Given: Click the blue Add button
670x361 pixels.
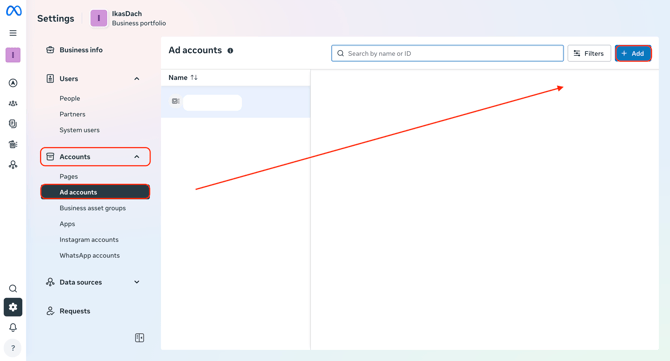Looking at the screenshot, I should click(633, 53).
